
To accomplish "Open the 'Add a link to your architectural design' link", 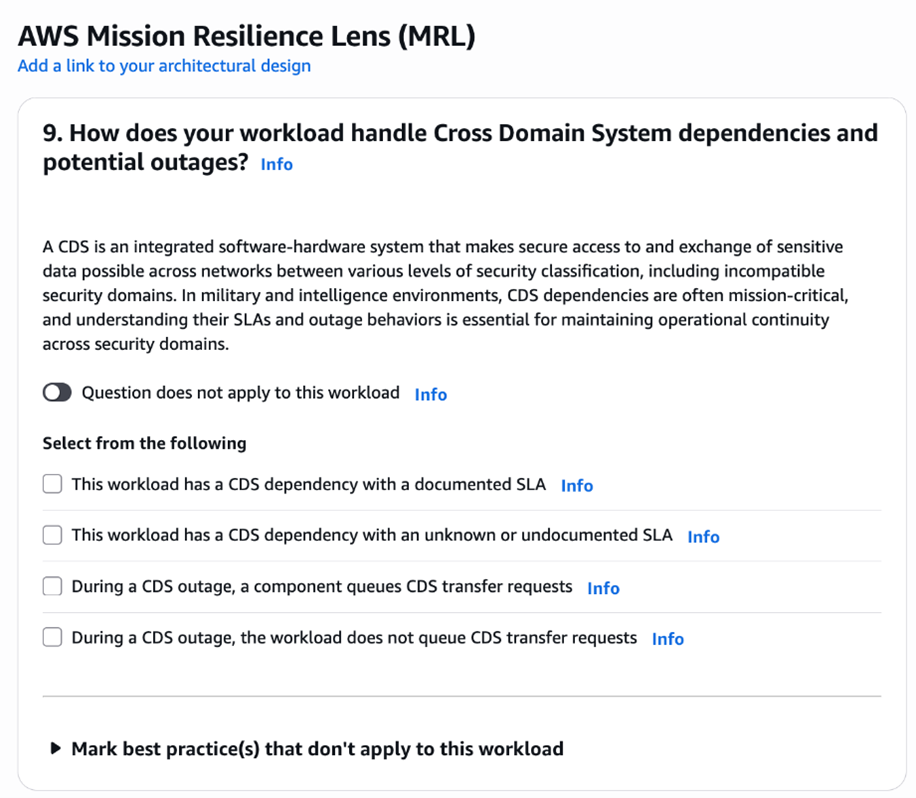I will click(x=164, y=66).
